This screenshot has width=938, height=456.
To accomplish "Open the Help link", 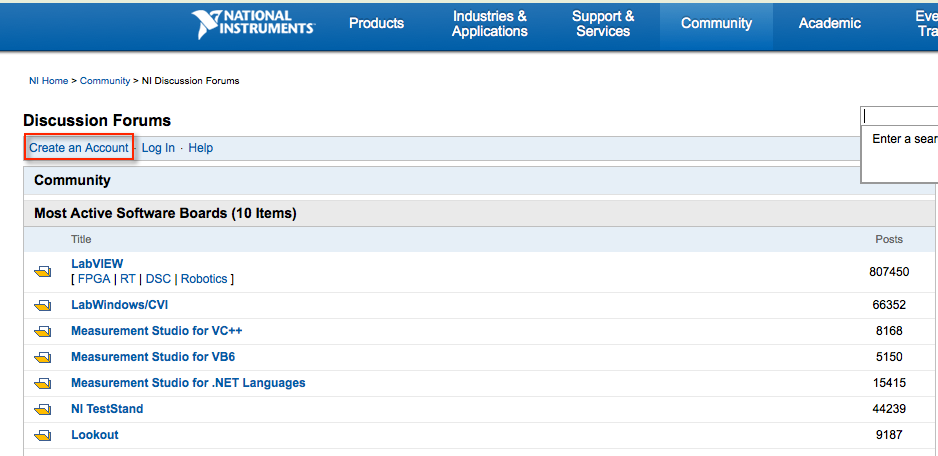I will point(201,148).
